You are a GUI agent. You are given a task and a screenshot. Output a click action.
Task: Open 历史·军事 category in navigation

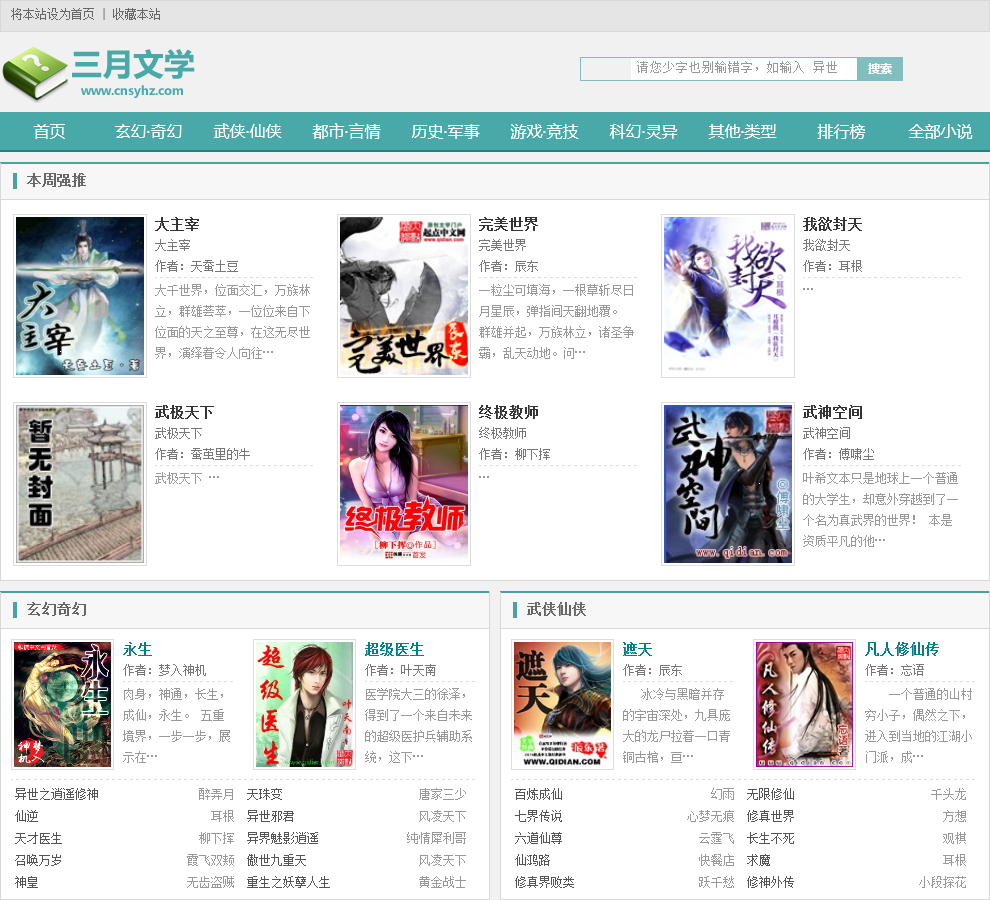pyautogui.click(x=445, y=131)
